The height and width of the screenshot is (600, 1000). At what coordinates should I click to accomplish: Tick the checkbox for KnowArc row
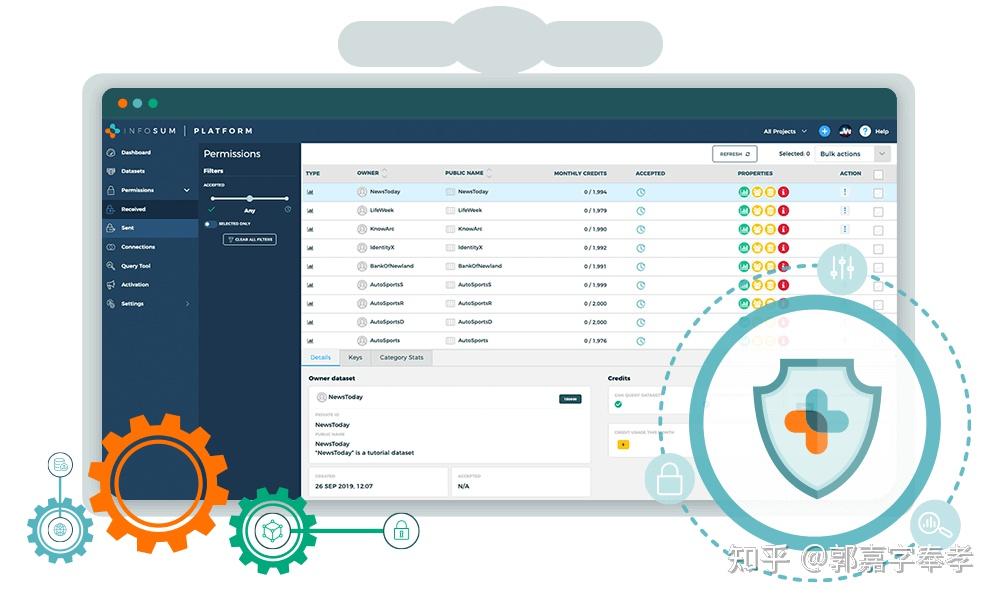[x=878, y=230]
